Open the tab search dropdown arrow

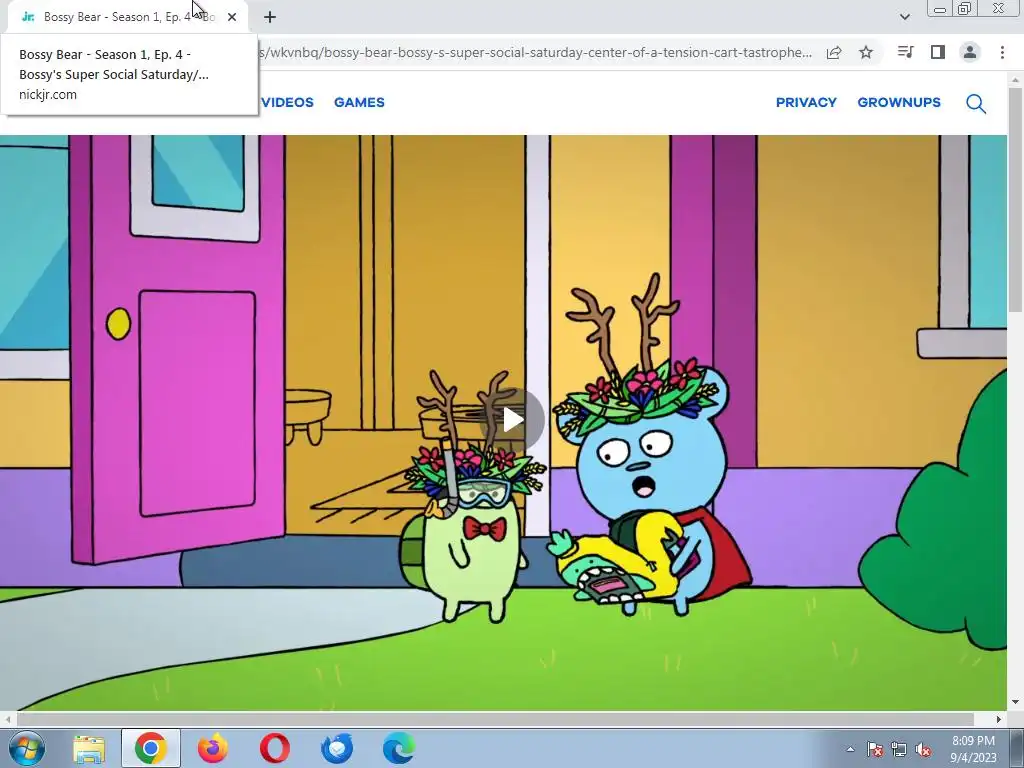coord(904,17)
